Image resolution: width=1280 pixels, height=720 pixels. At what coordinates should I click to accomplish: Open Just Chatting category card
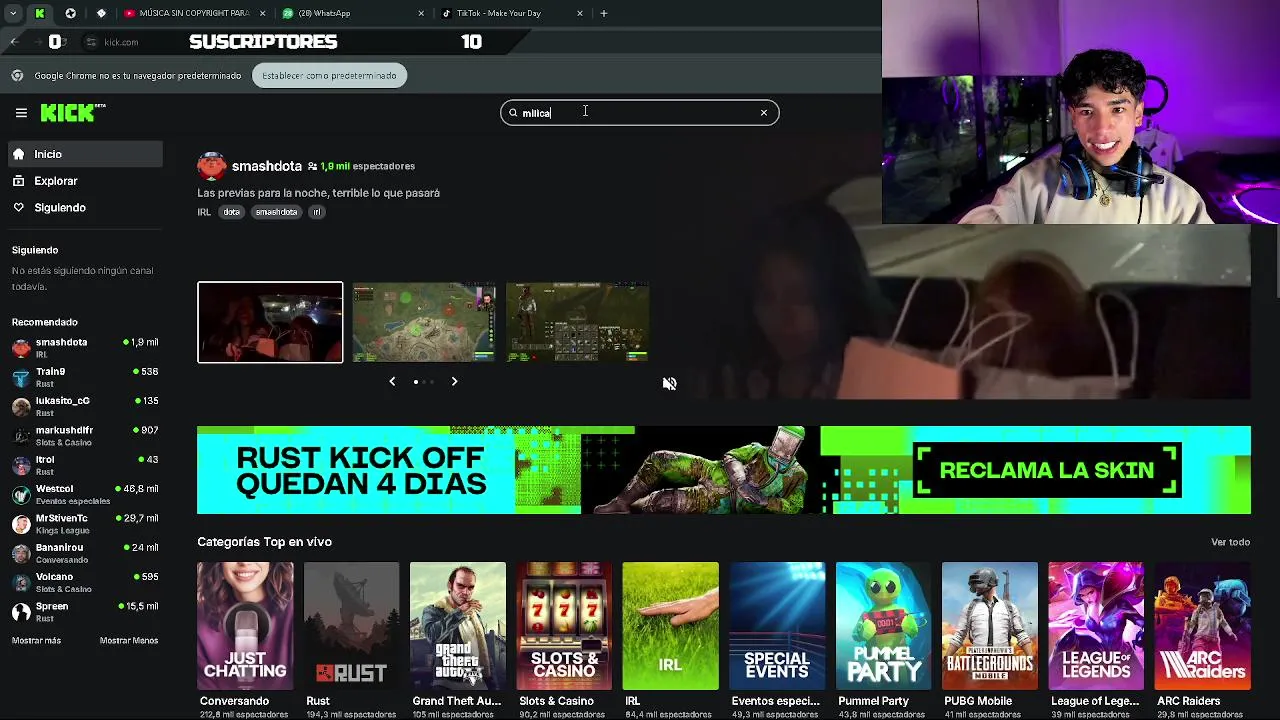(x=245, y=626)
